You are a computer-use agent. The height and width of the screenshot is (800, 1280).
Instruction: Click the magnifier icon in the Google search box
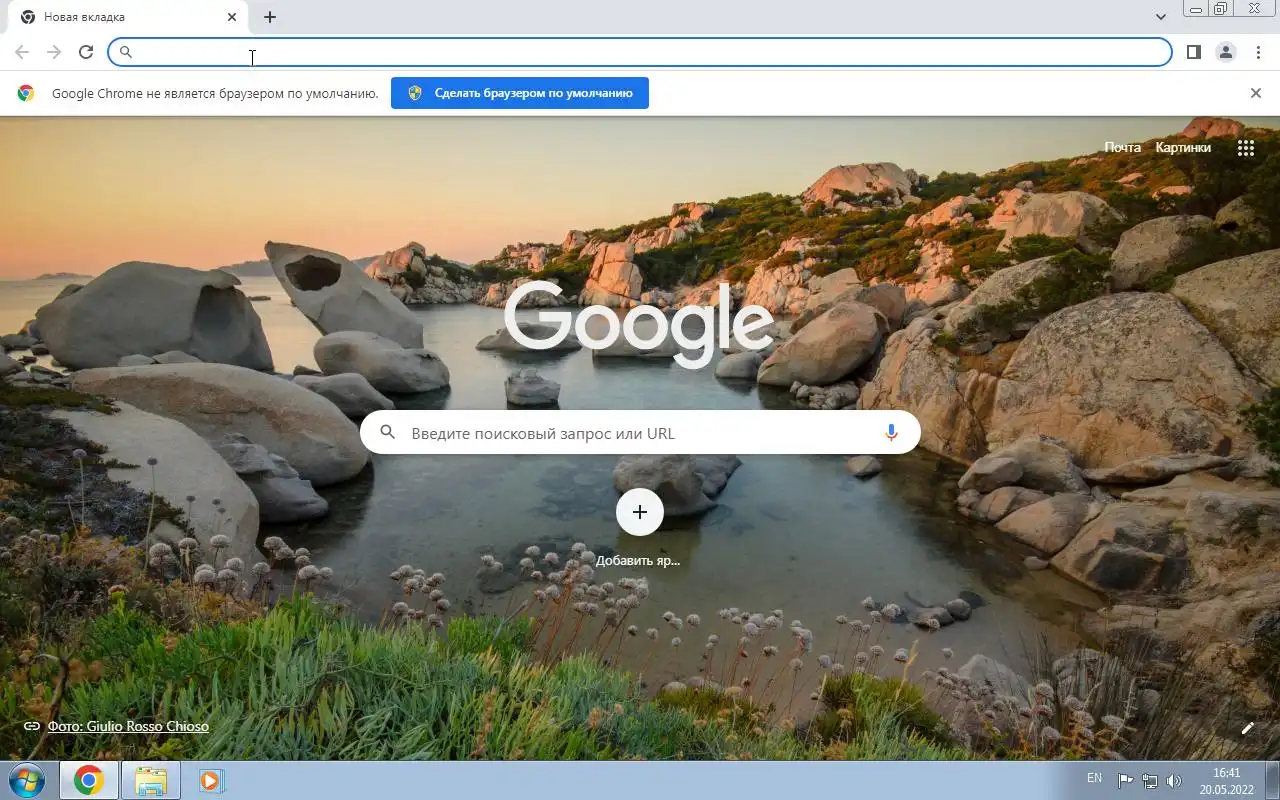pyautogui.click(x=388, y=433)
